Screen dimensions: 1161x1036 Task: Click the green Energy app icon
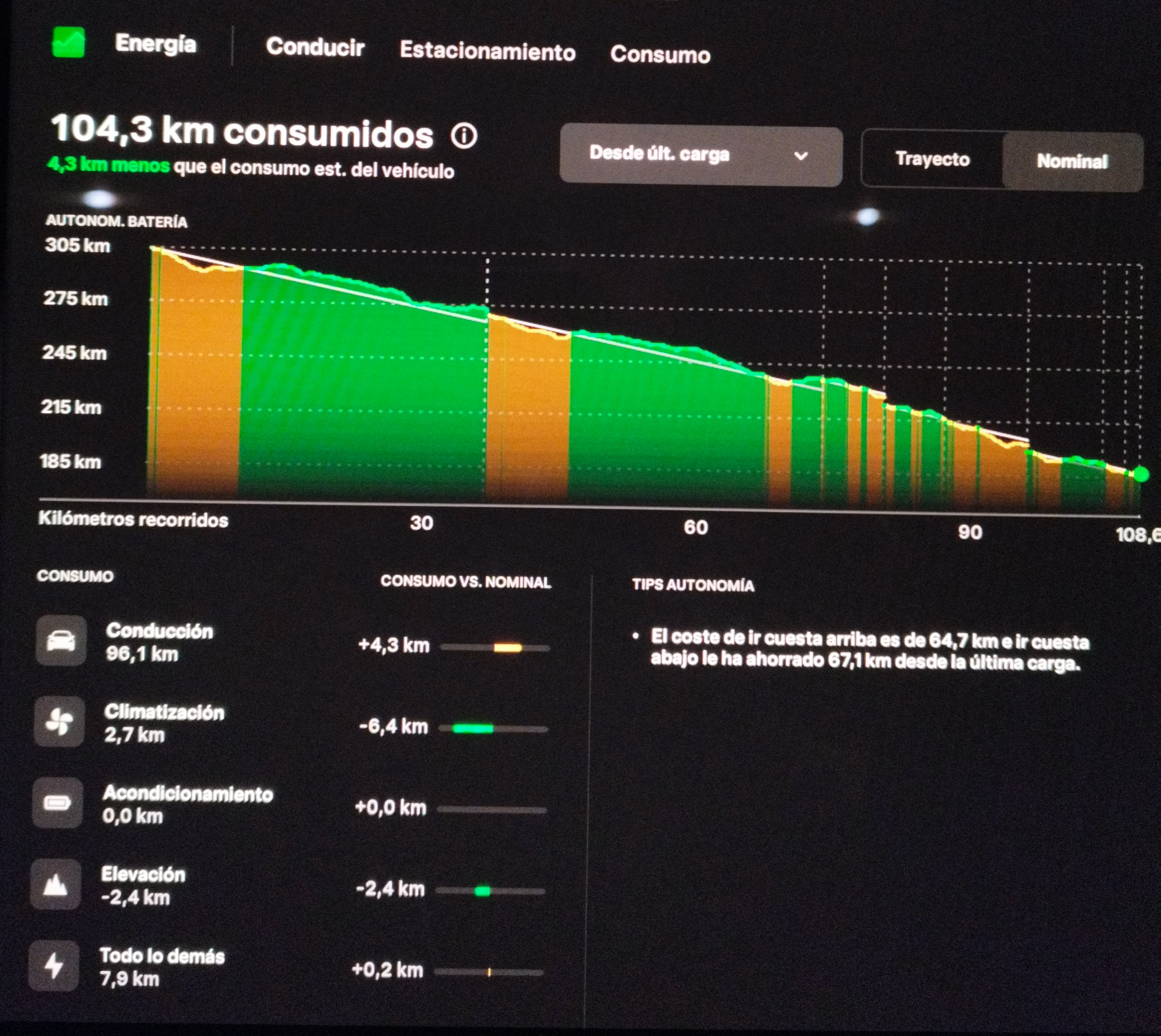(x=68, y=43)
